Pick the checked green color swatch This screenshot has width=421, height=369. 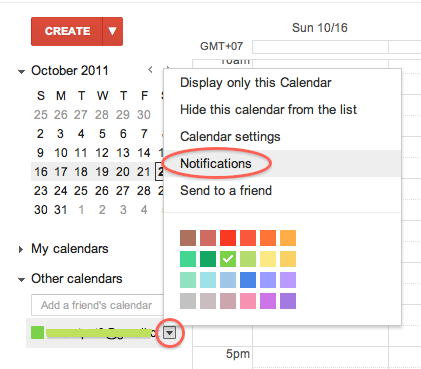click(228, 259)
